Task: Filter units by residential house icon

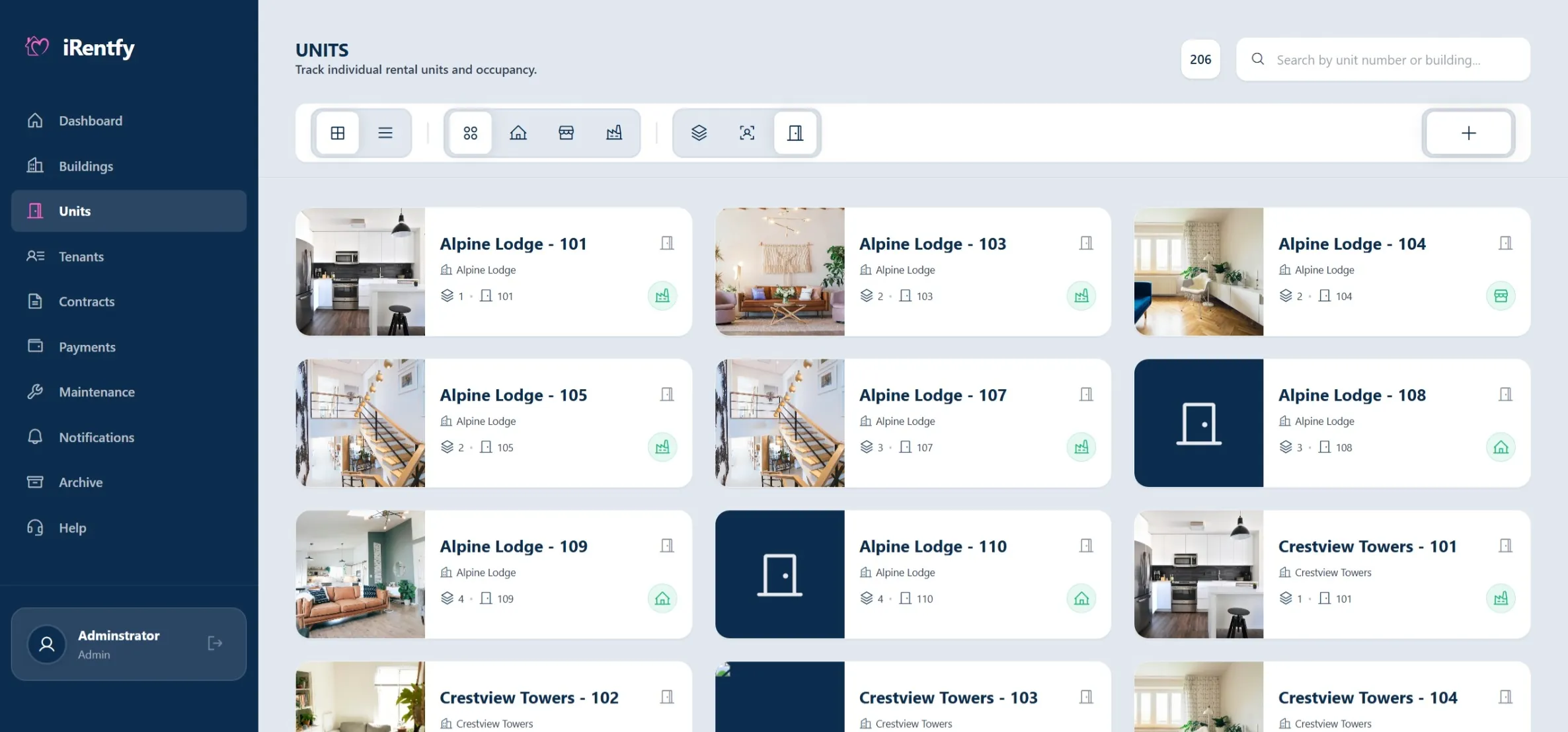Action: pyautogui.click(x=518, y=133)
